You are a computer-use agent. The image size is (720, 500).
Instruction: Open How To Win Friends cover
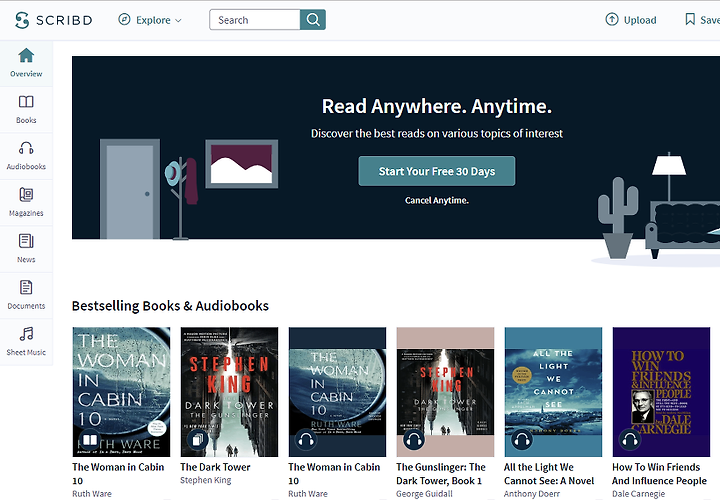[x=661, y=392]
